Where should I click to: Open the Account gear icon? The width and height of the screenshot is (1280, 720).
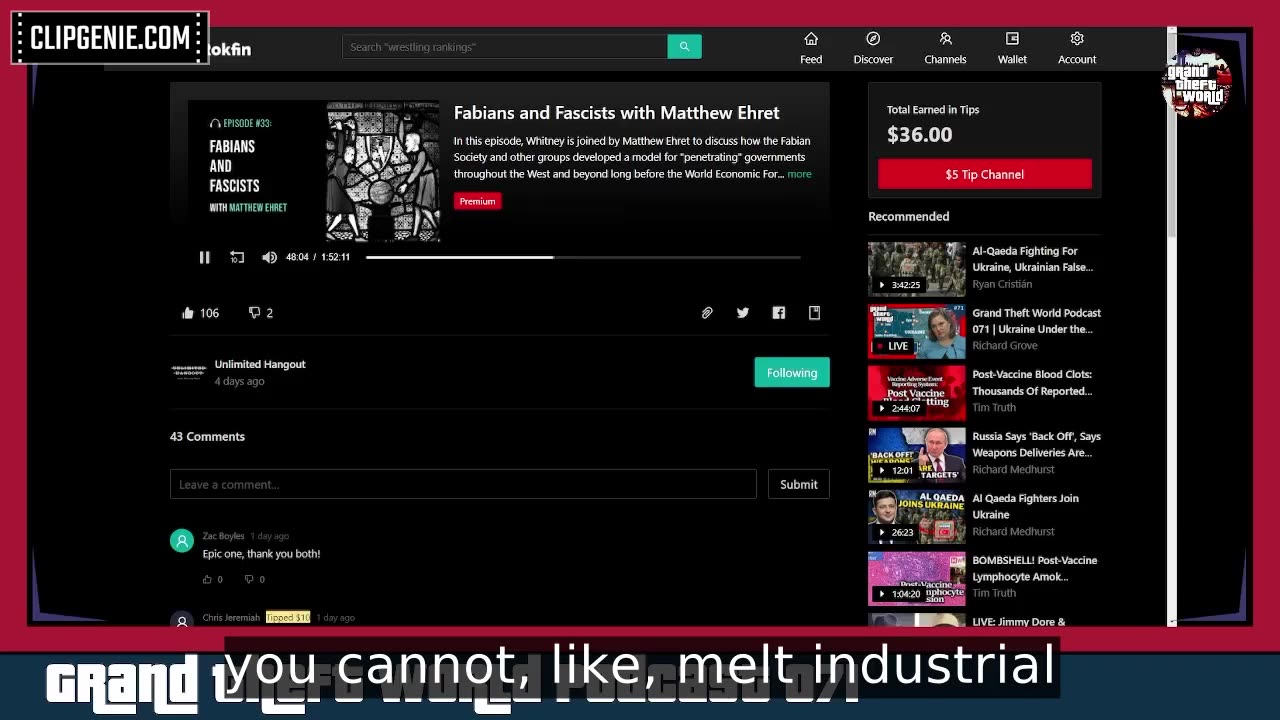(x=1077, y=39)
